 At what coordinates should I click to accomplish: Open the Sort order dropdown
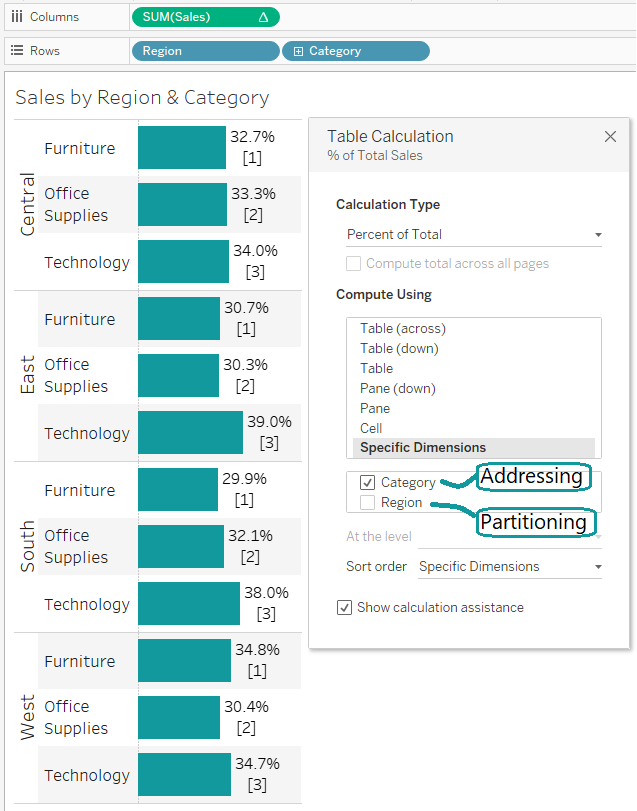(x=509, y=566)
